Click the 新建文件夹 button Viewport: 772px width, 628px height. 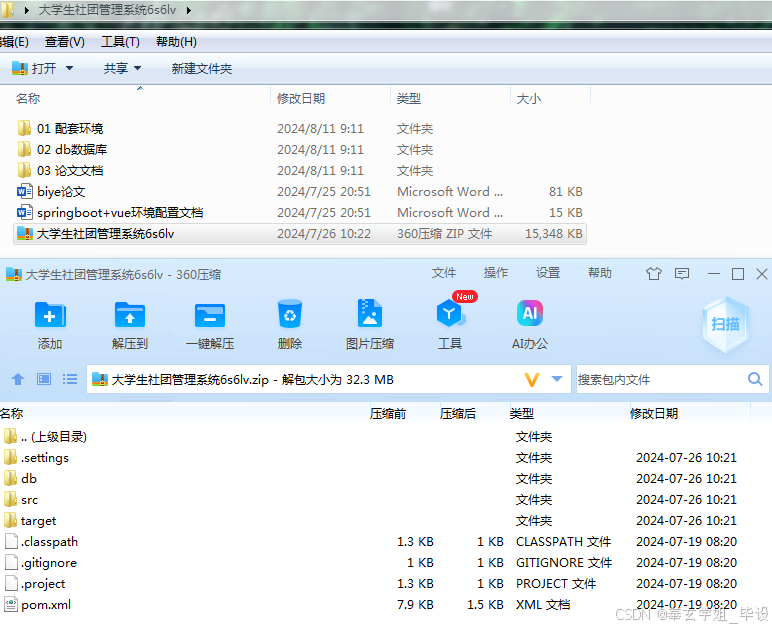click(201, 68)
